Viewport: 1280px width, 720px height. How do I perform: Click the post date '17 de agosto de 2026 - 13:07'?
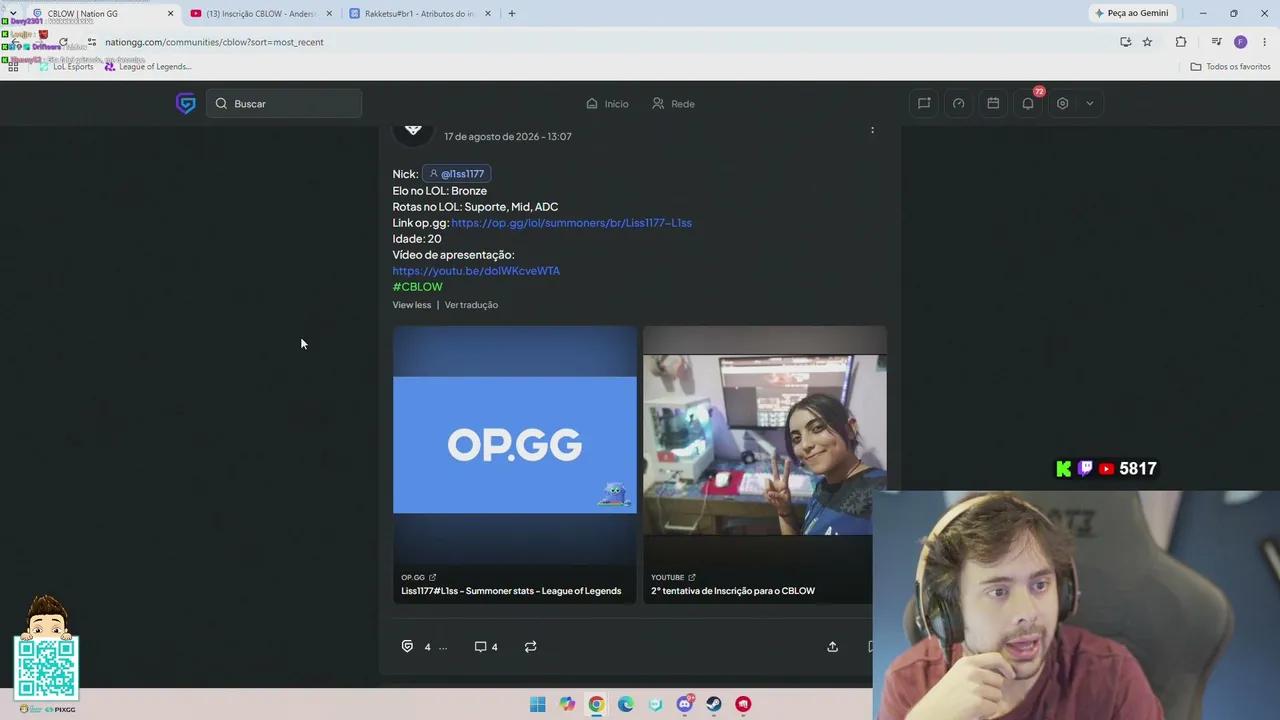tap(508, 137)
